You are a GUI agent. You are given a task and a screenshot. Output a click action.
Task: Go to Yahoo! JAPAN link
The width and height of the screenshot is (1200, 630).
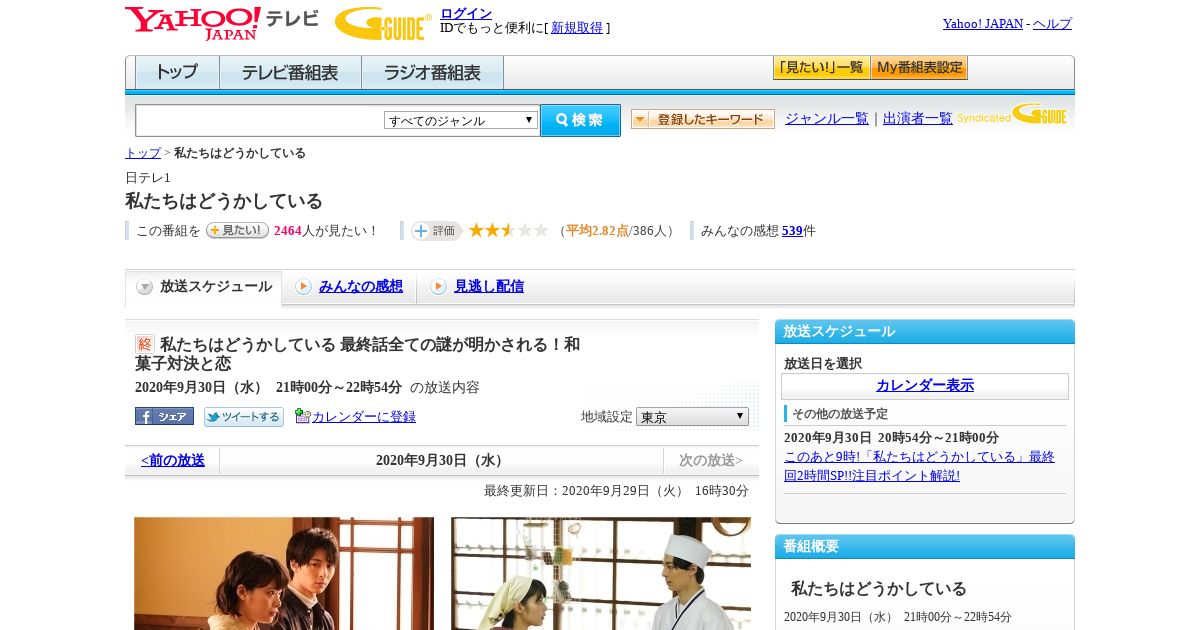982,24
